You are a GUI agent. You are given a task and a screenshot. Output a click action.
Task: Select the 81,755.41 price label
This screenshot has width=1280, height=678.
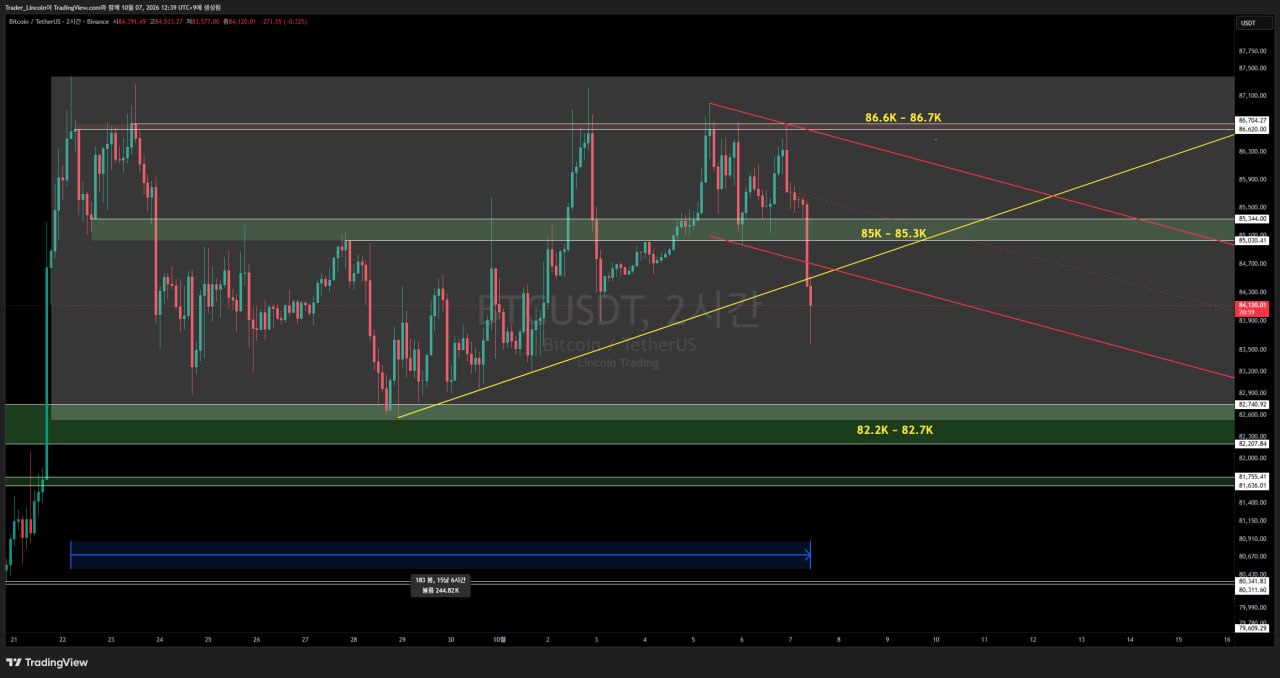(1252, 477)
